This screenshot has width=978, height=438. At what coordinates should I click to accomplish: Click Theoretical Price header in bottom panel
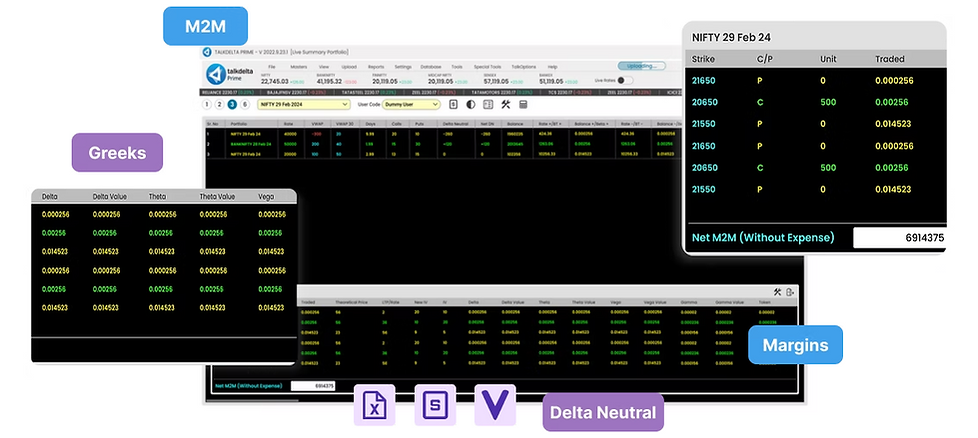351,302
